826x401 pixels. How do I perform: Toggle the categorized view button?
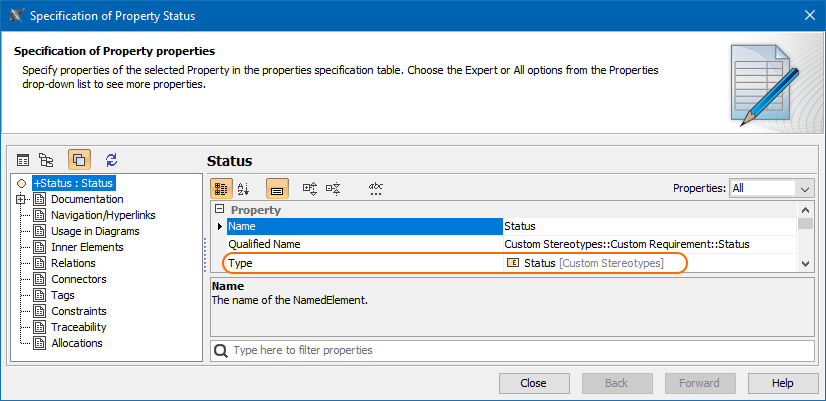pos(221,188)
